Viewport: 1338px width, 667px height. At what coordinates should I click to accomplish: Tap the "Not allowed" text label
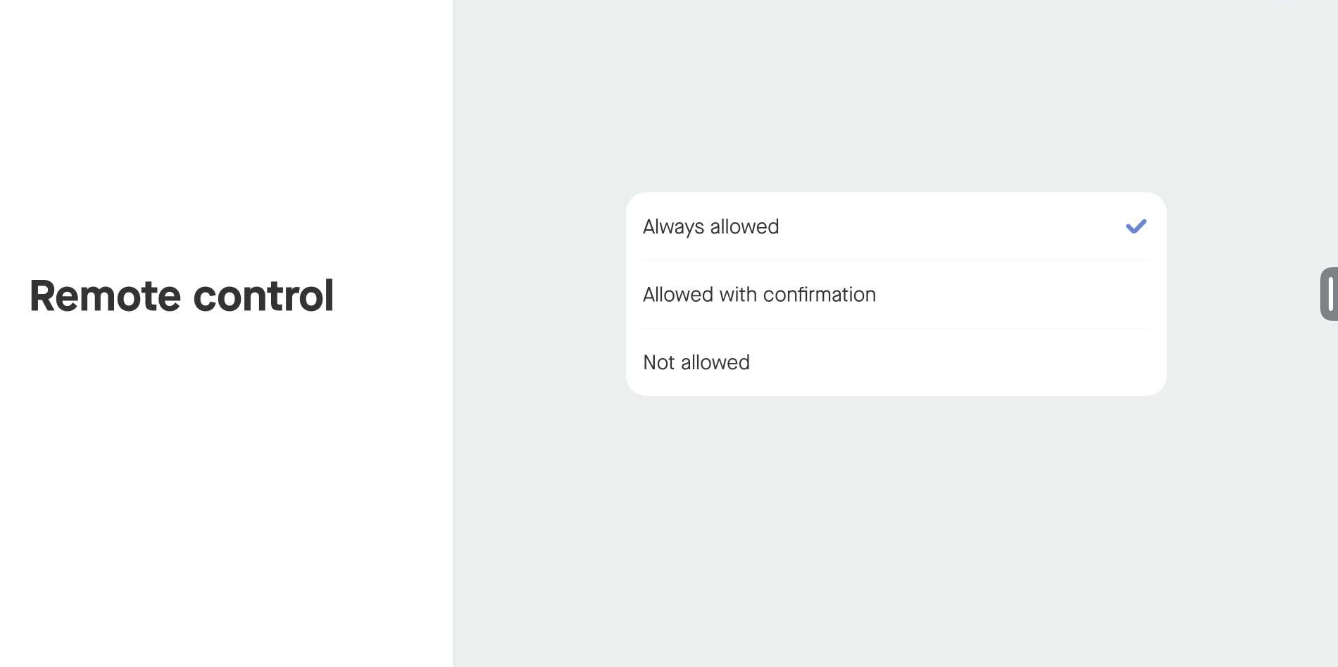coord(696,363)
